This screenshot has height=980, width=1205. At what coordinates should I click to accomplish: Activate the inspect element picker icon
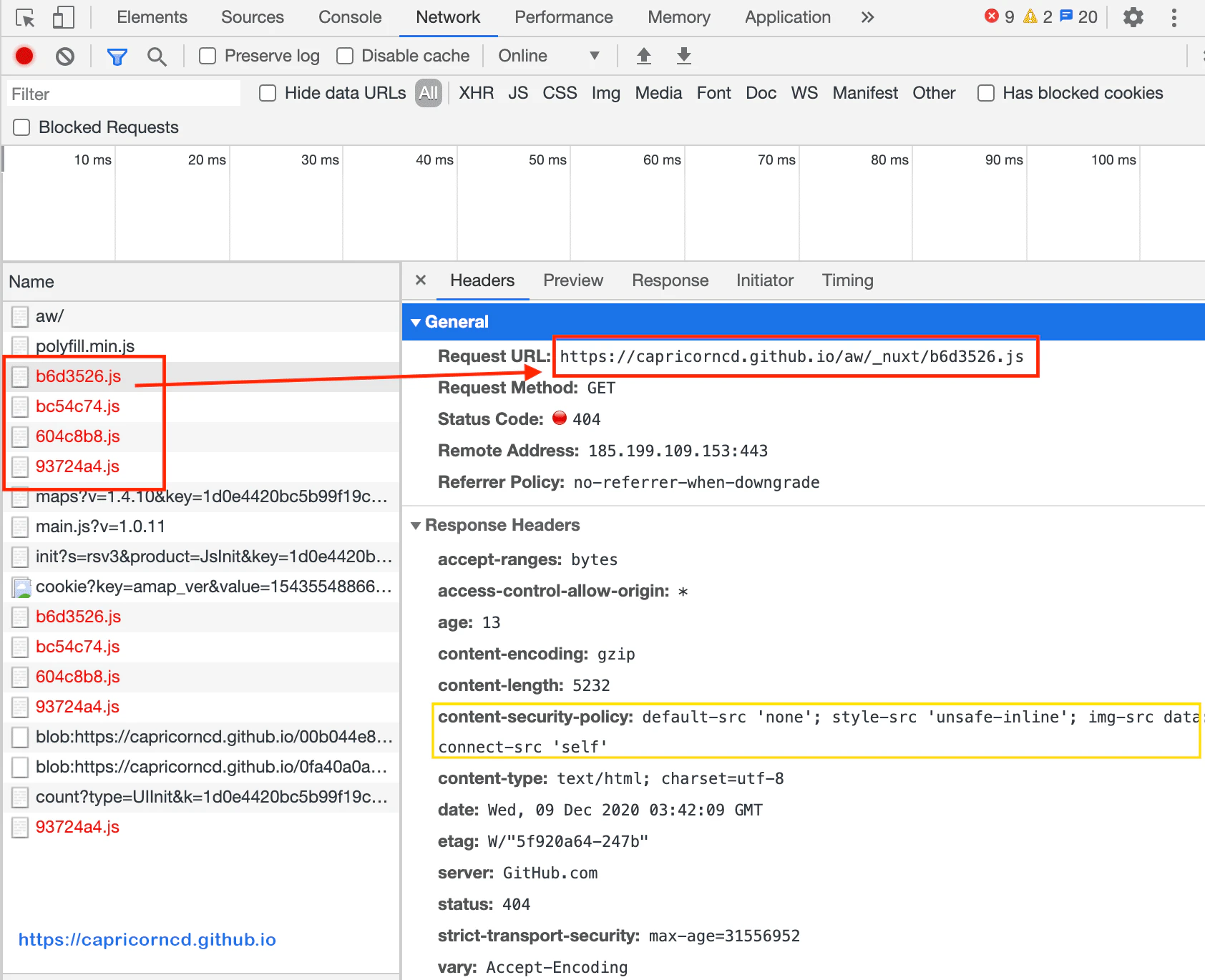click(25, 18)
